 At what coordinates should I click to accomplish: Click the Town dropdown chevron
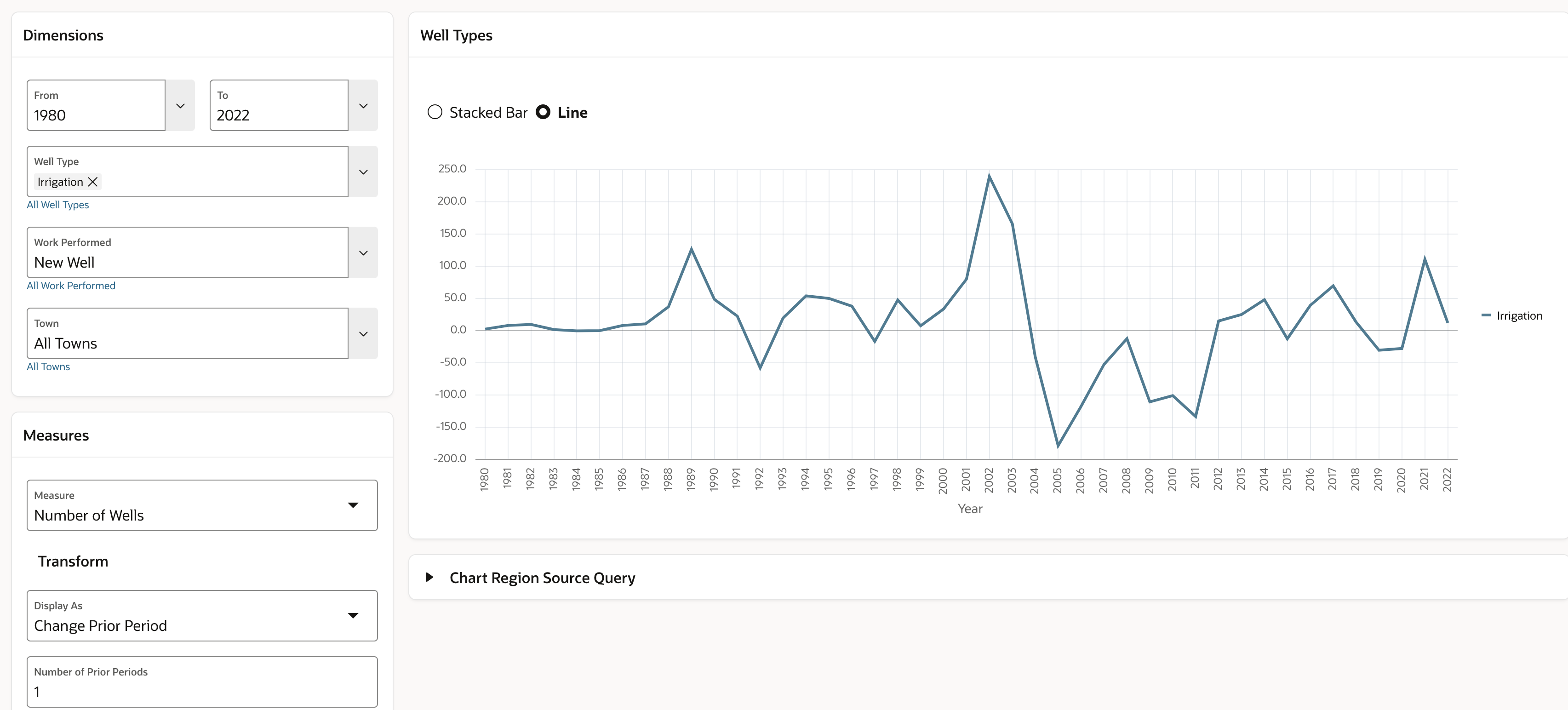(x=363, y=334)
